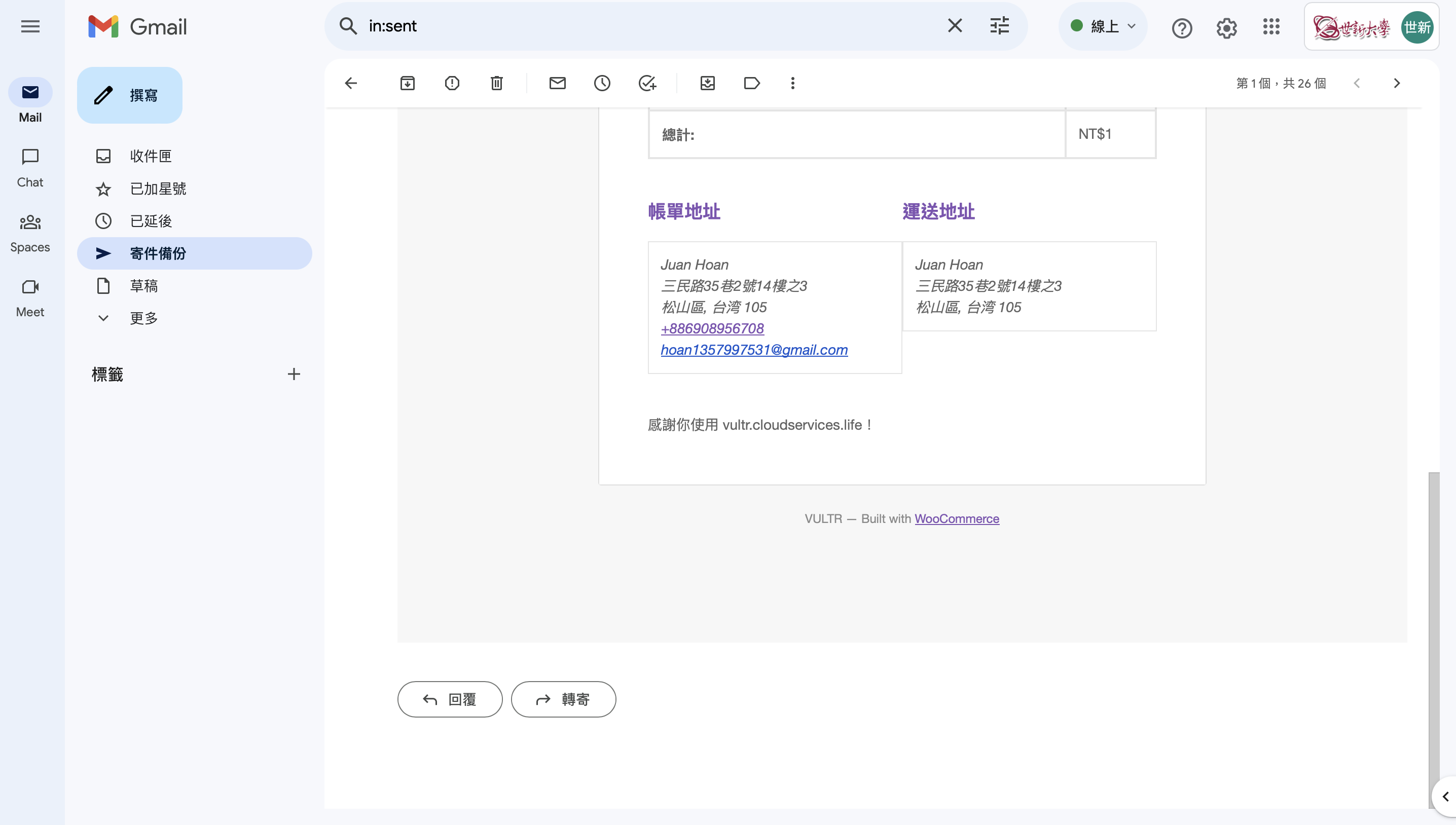The image size is (1456, 825).
Task: Expand 更多 in sidebar
Action: tap(143, 318)
